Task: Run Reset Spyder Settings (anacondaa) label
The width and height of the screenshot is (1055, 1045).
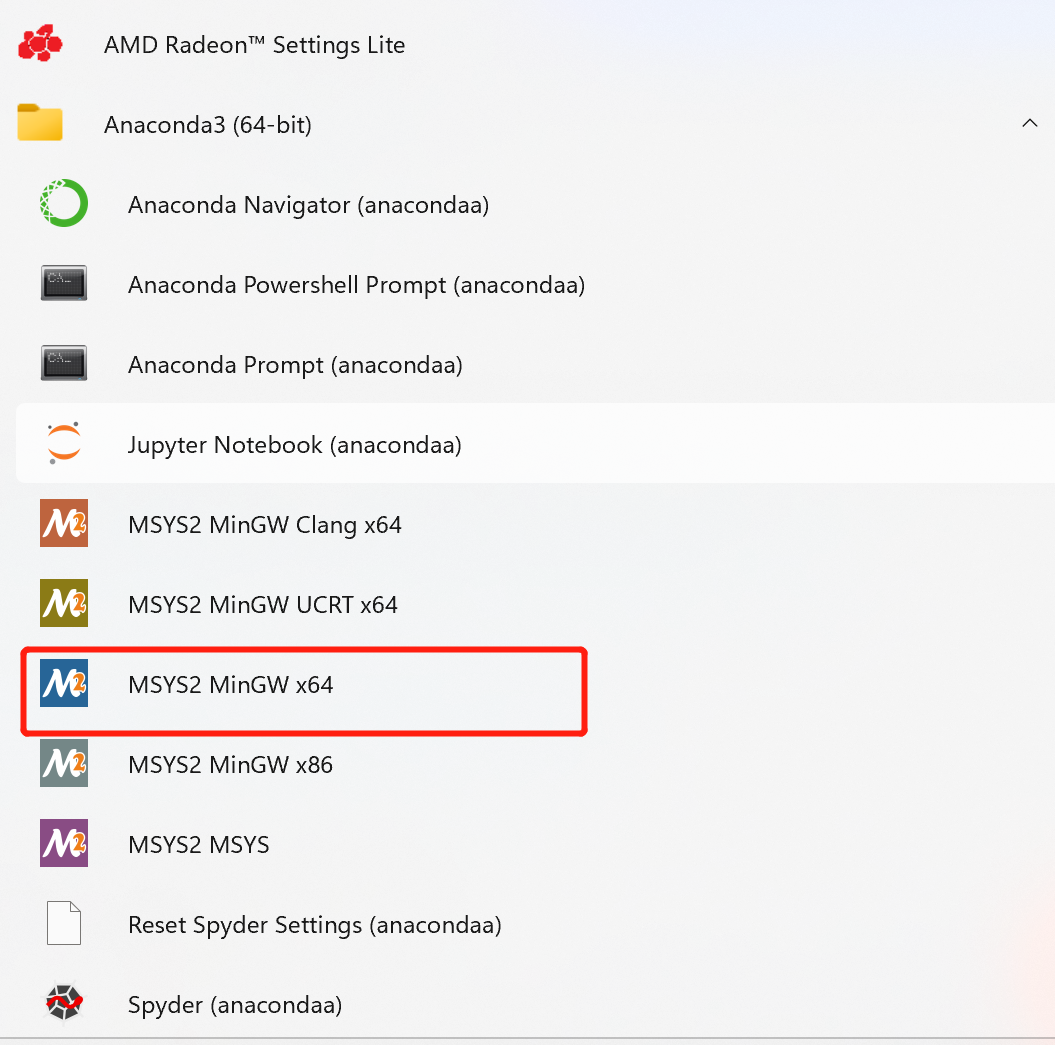Action: tap(315, 925)
